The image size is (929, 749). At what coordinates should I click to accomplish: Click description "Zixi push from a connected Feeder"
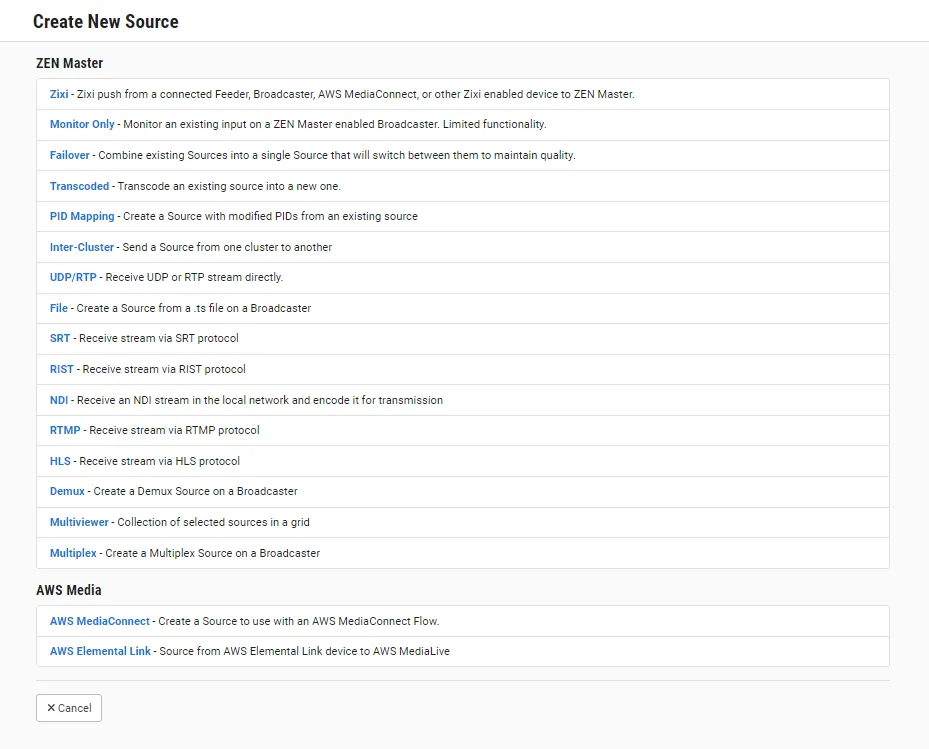[x=162, y=94]
